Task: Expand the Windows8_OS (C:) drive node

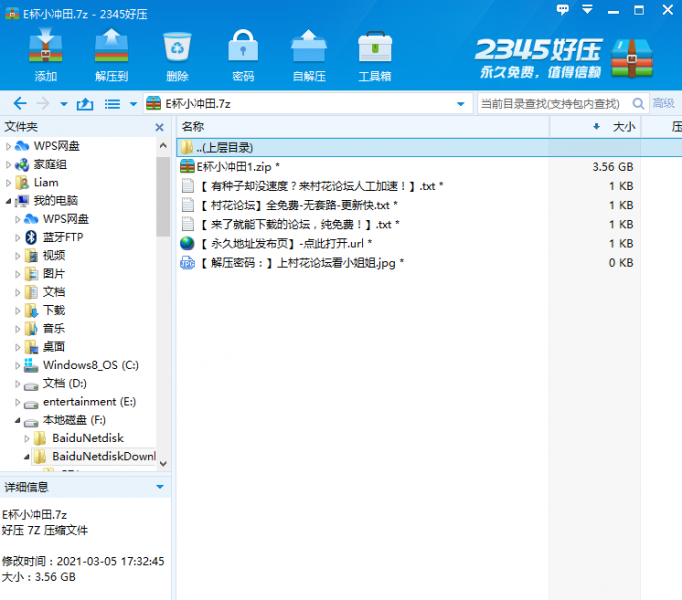Action: pyautogui.click(x=19, y=365)
